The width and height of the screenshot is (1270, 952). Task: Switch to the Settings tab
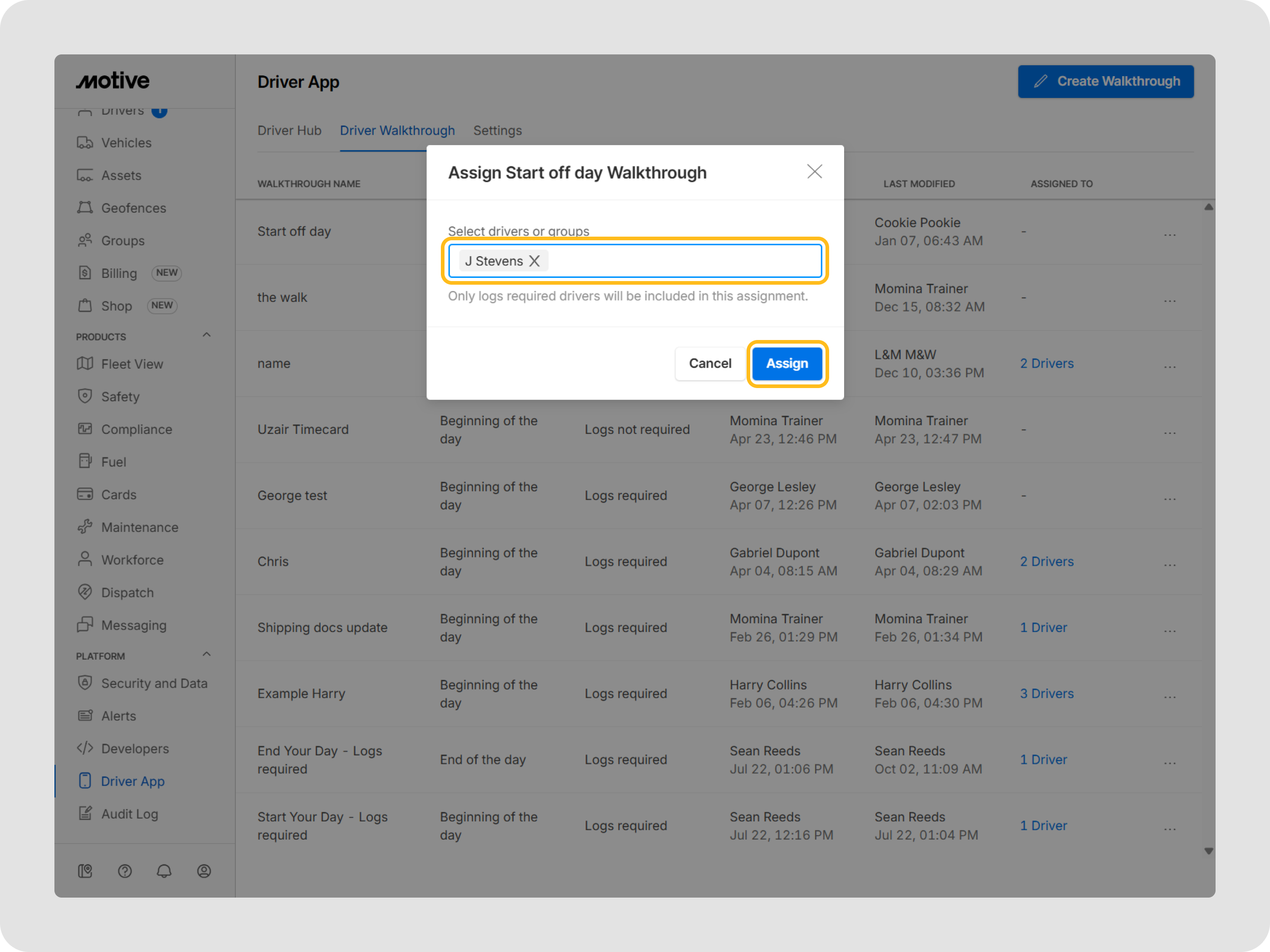(x=497, y=130)
